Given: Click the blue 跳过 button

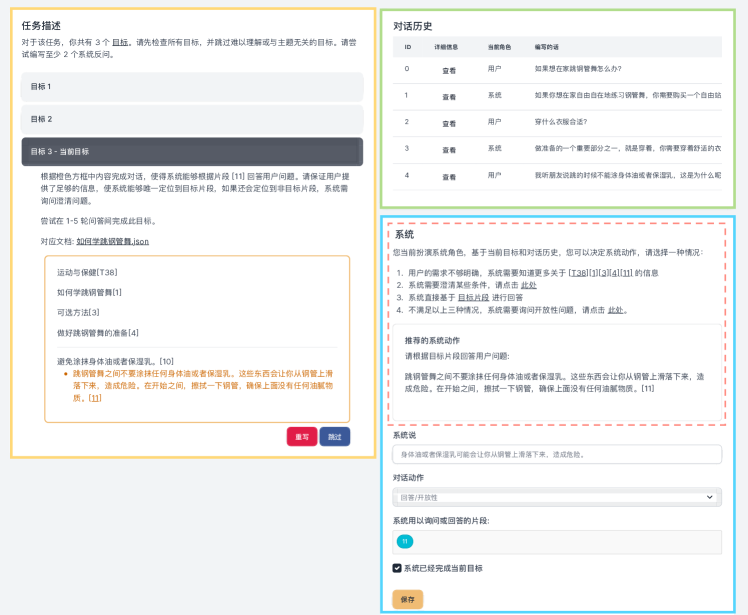Looking at the screenshot, I should [335, 437].
